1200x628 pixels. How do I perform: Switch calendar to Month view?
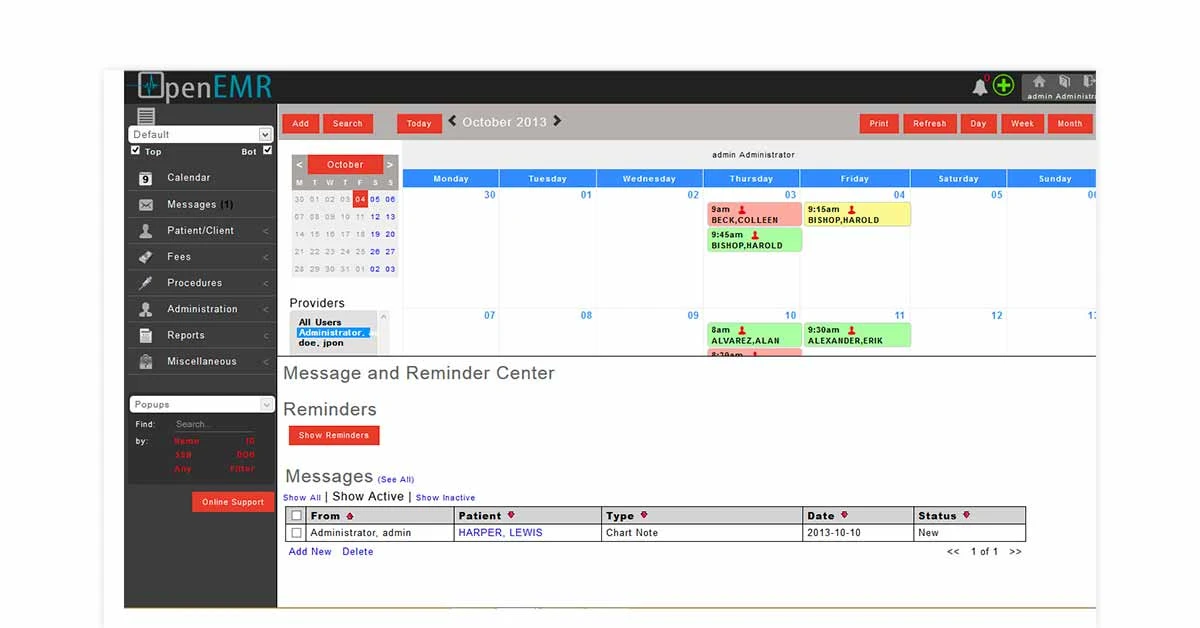(x=1069, y=123)
